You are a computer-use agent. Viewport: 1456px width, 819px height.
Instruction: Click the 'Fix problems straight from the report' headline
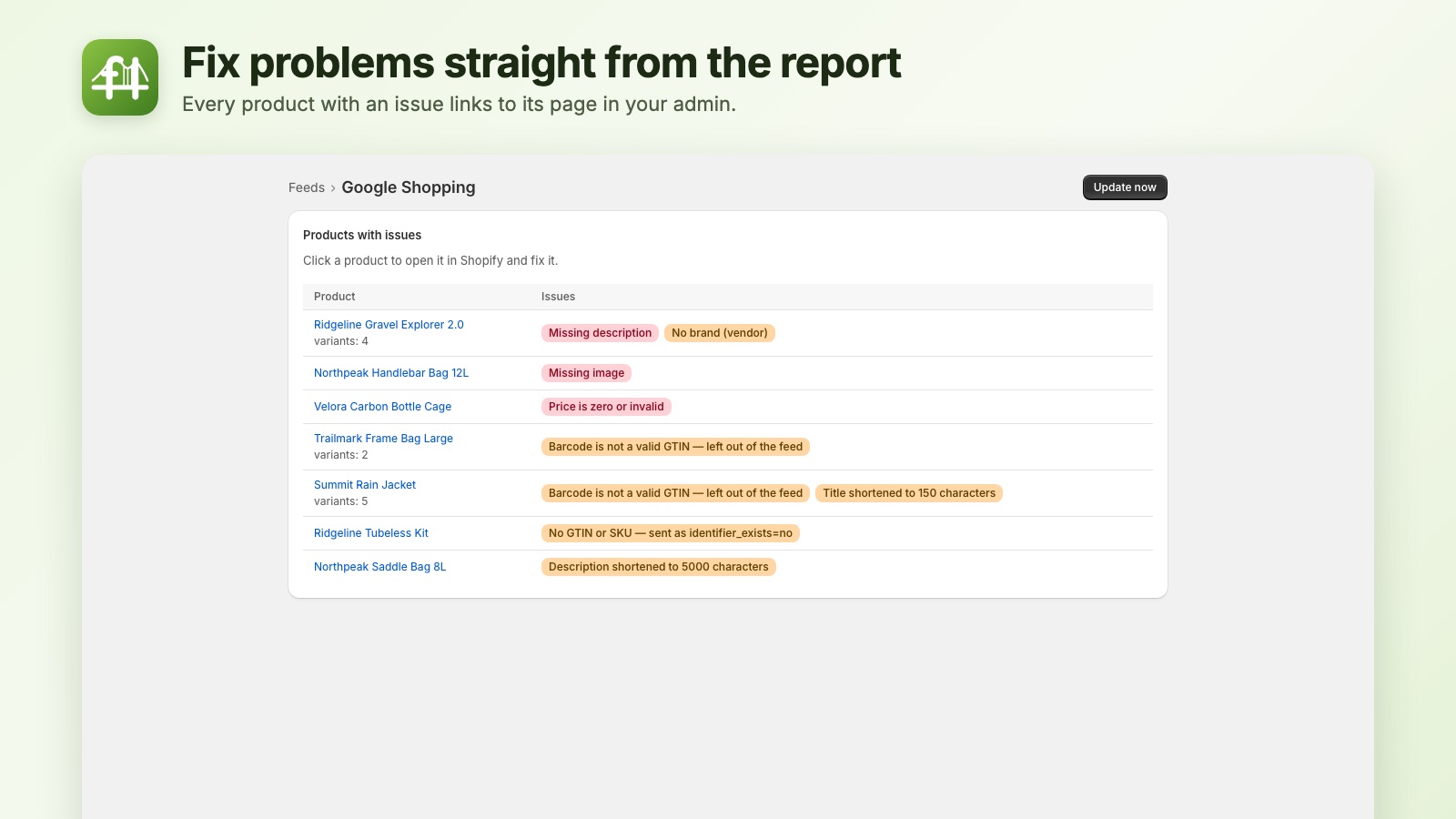pyautogui.click(x=541, y=63)
